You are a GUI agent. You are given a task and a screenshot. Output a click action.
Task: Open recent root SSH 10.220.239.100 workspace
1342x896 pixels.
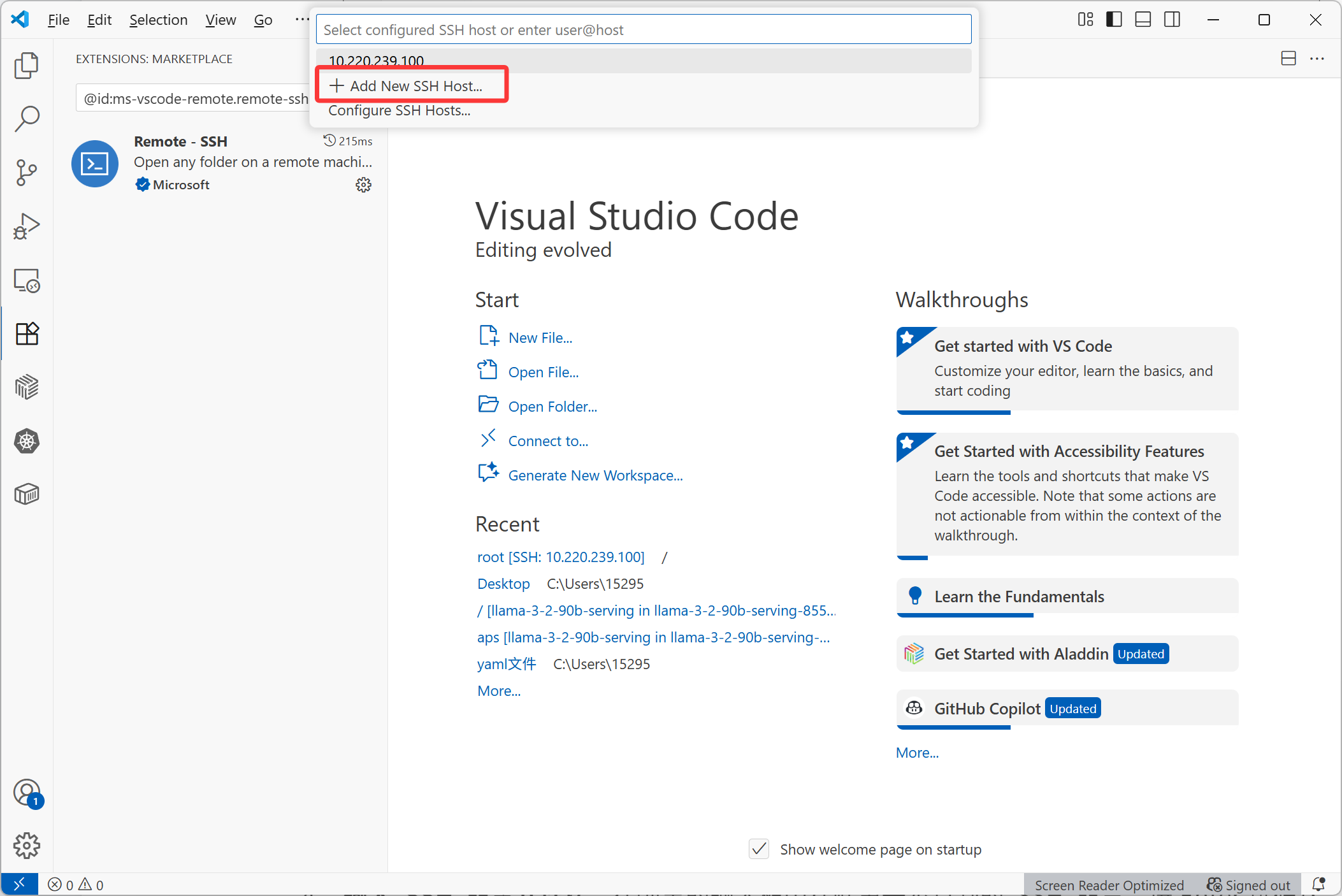(561, 557)
